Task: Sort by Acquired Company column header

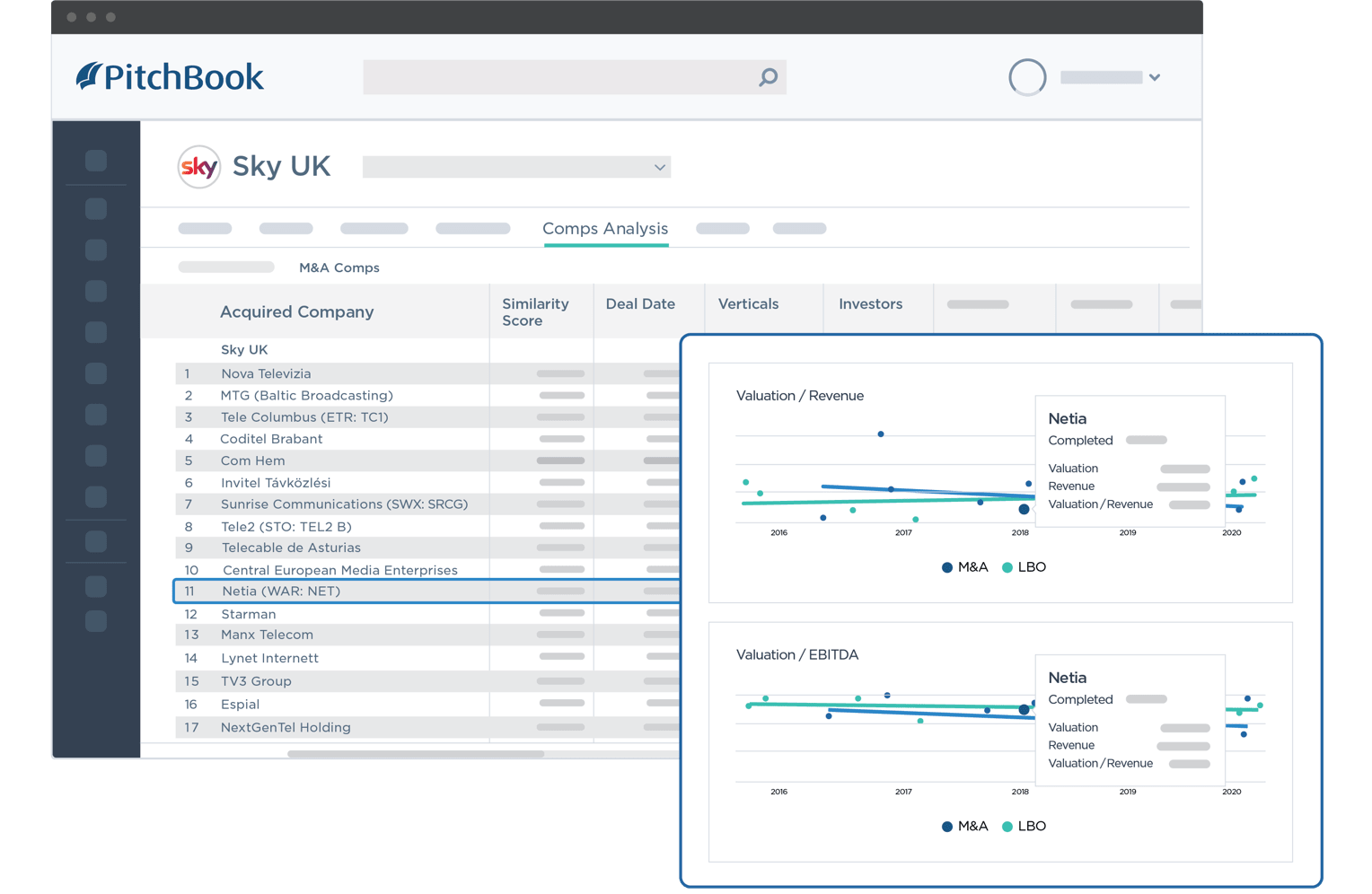Action: [x=296, y=311]
